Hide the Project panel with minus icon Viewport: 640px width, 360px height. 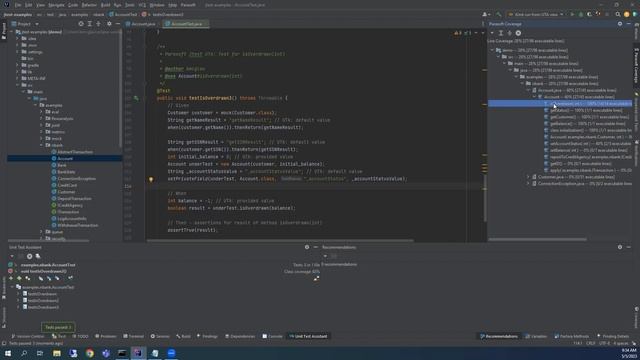click(118, 24)
